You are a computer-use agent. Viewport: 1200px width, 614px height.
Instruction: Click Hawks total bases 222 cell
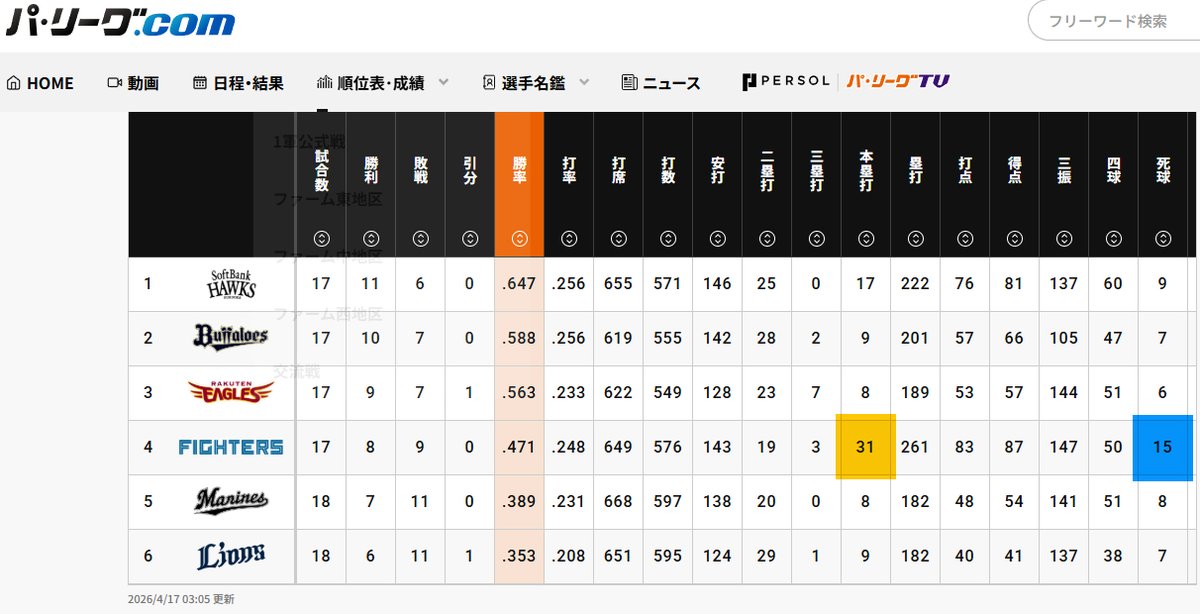[915, 284]
